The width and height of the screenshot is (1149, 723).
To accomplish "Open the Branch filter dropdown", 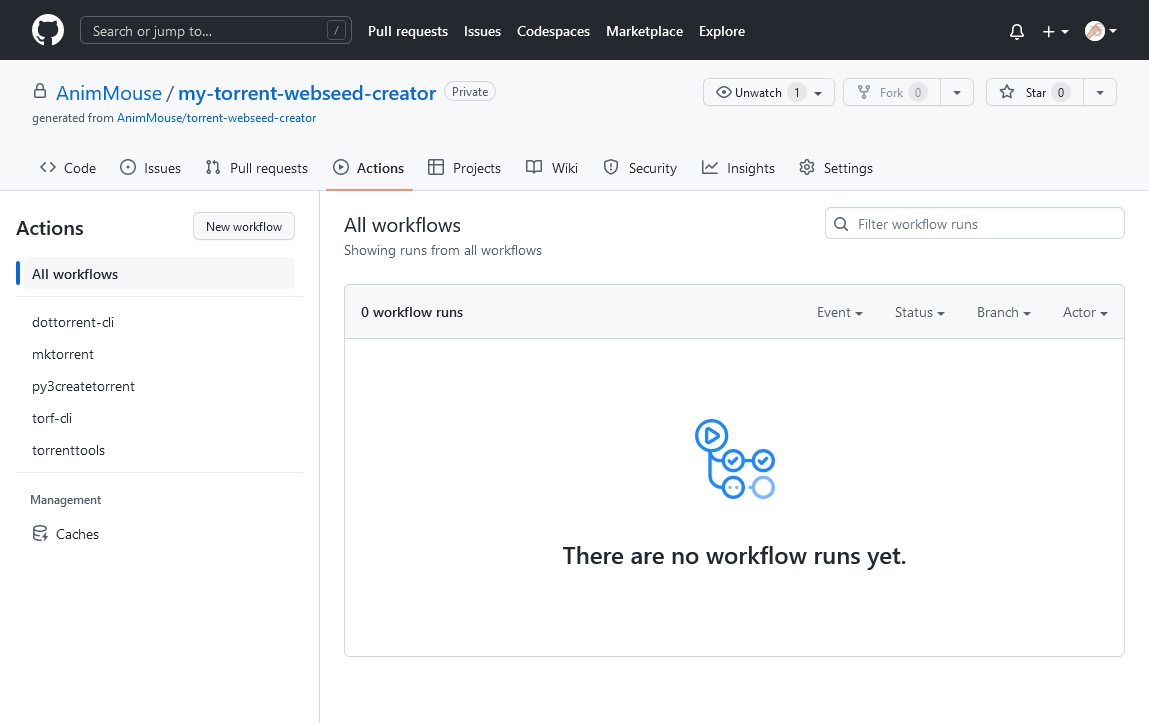I will point(1004,312).
